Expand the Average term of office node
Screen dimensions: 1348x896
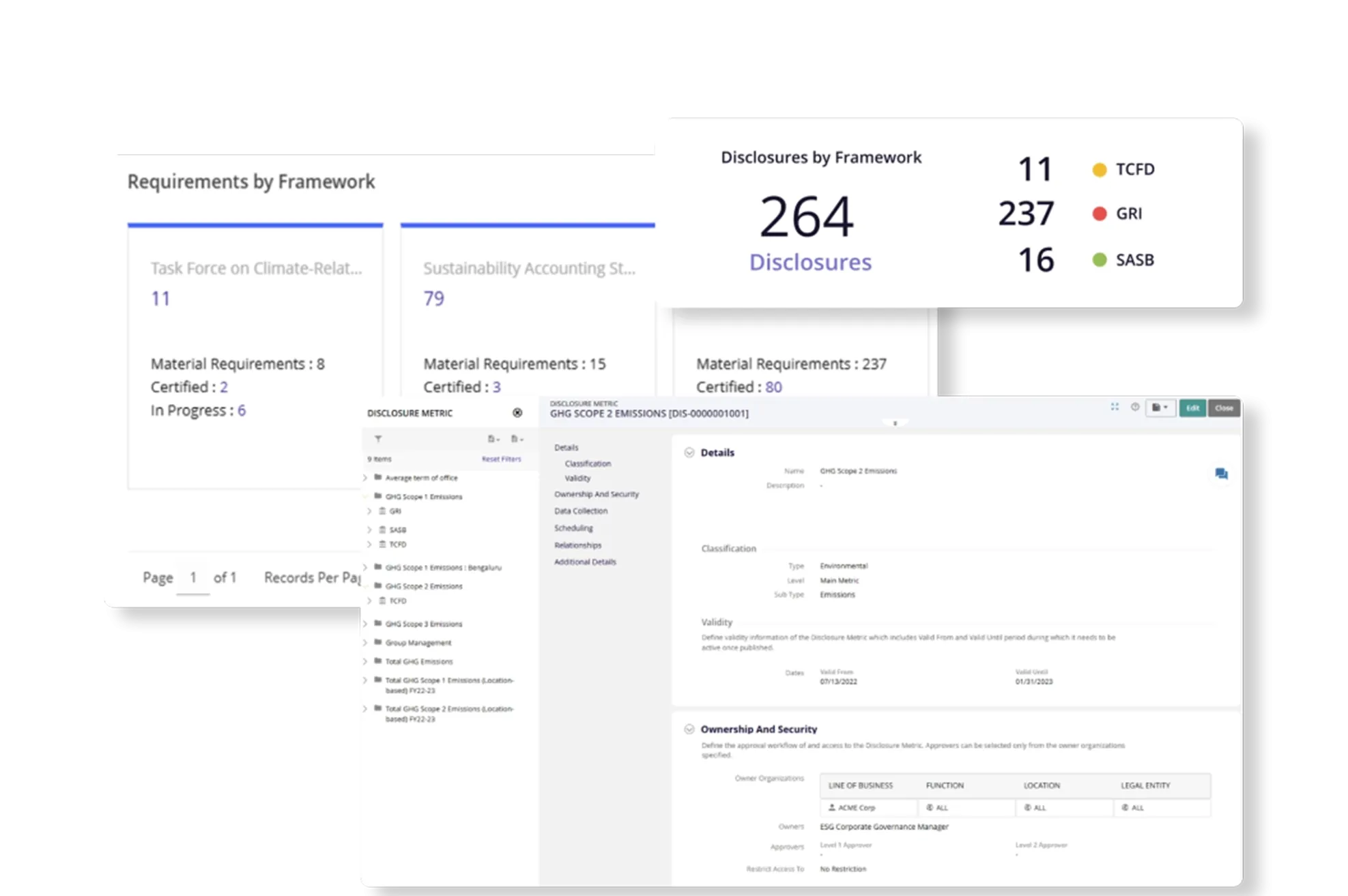click(x=365, y=478)
